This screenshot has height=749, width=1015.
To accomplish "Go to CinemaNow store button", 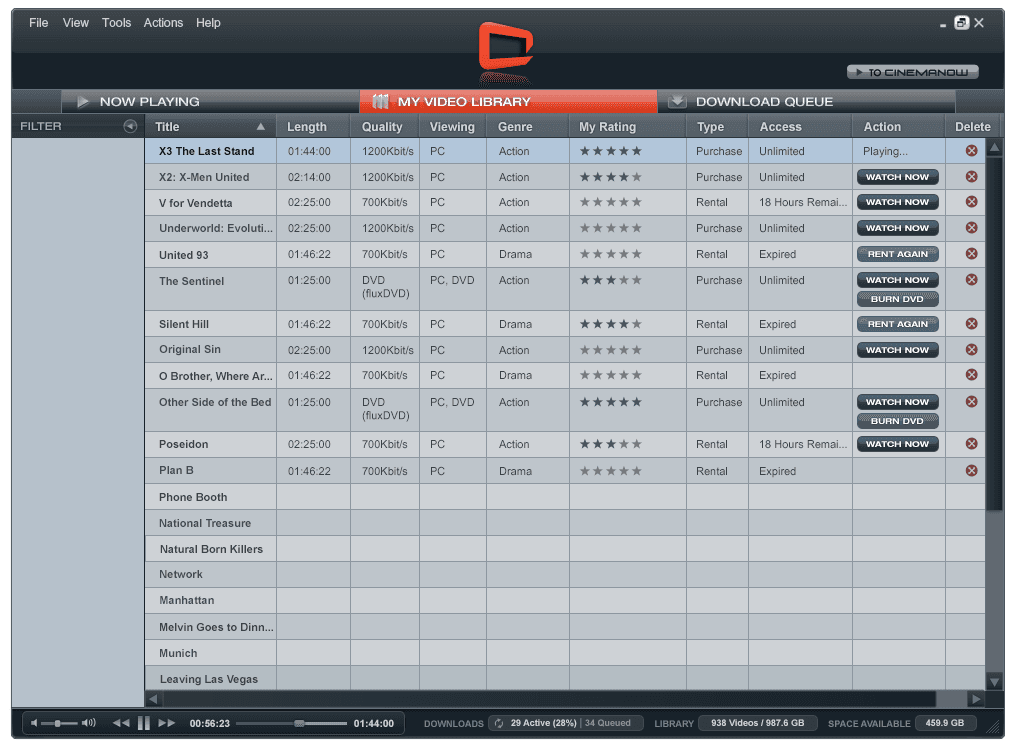I will [x=912, y=72].
